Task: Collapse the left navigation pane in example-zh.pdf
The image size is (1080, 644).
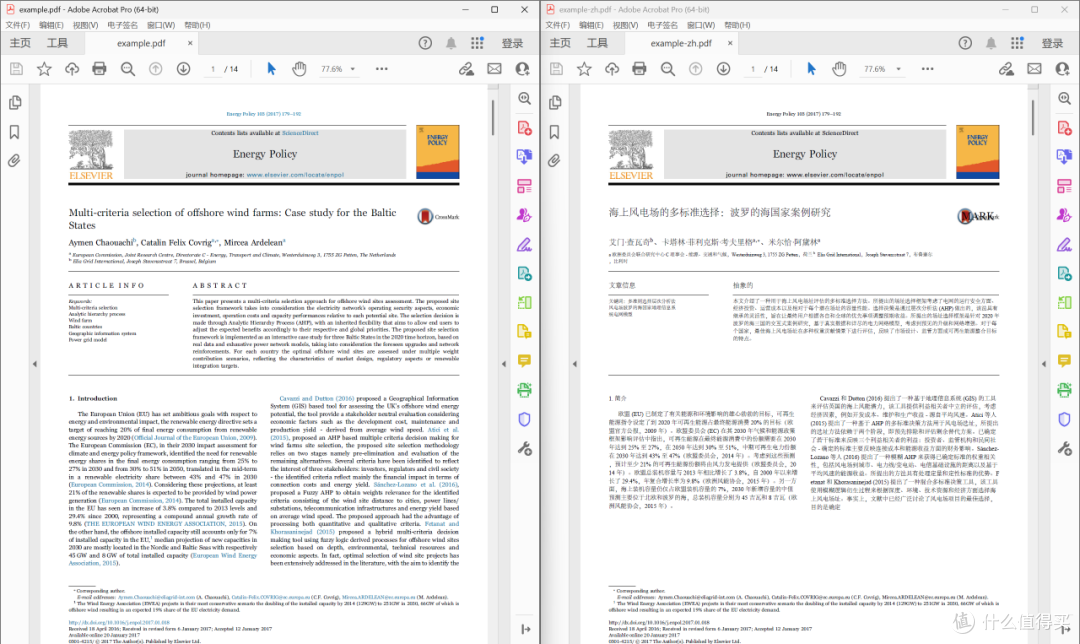Action: pos(574,364)
